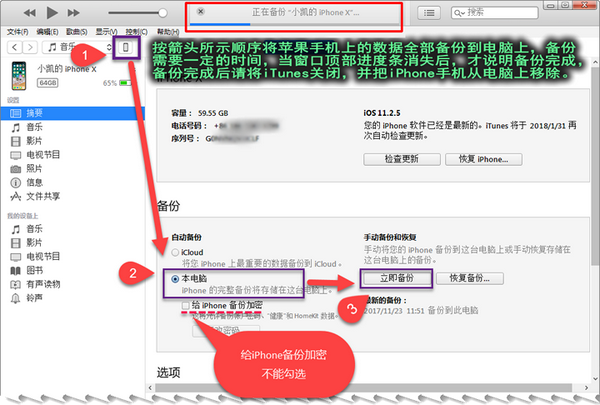Image resolution: width=600 pixels, height=405 pixels.
Task: Click the iPhone device icon button
Action: pyautogui.click(x=126, y=47)
